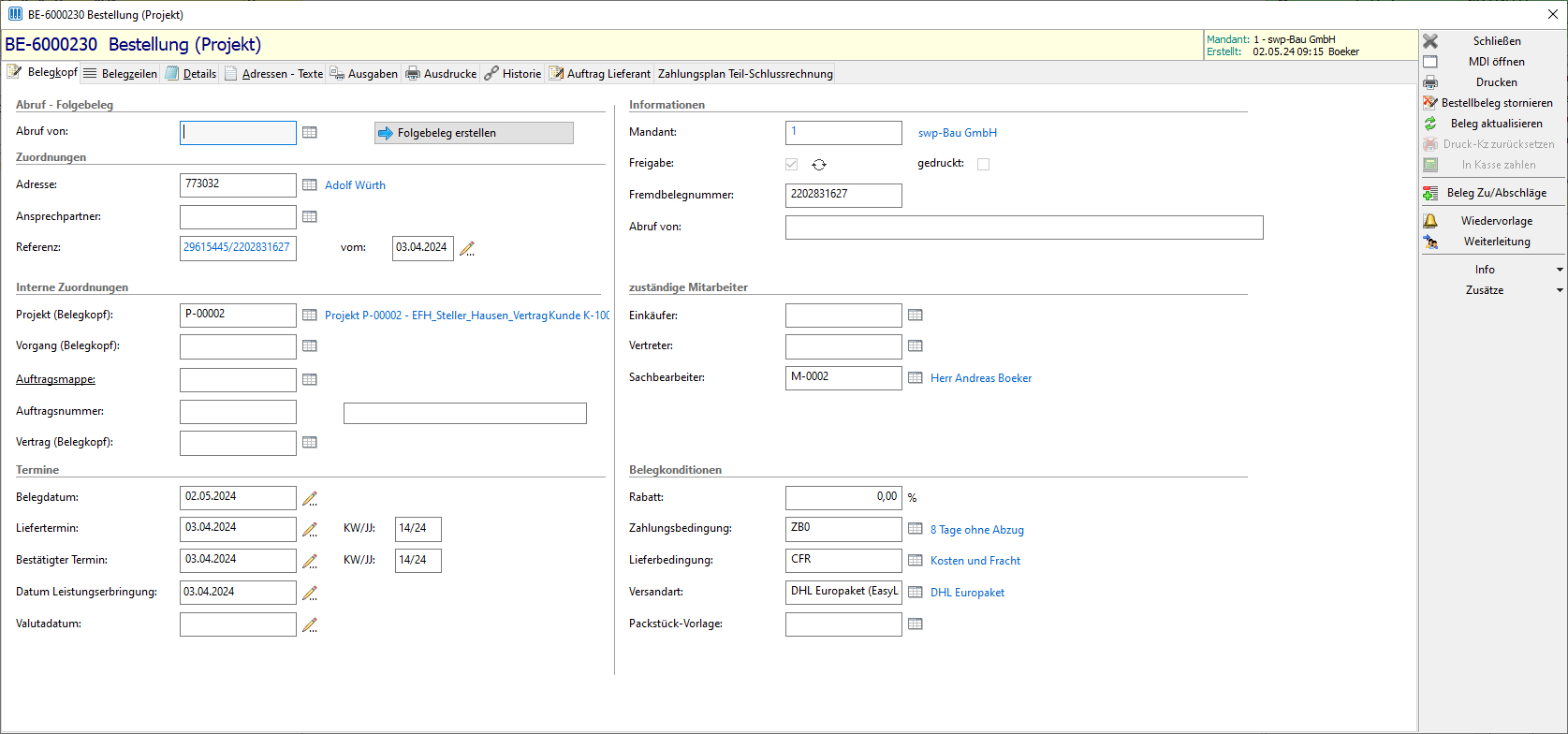This screenshot has height=734, width=1568.
Task: Click the Liefertermin KW/JJ field
Action: tap(418, 529)
